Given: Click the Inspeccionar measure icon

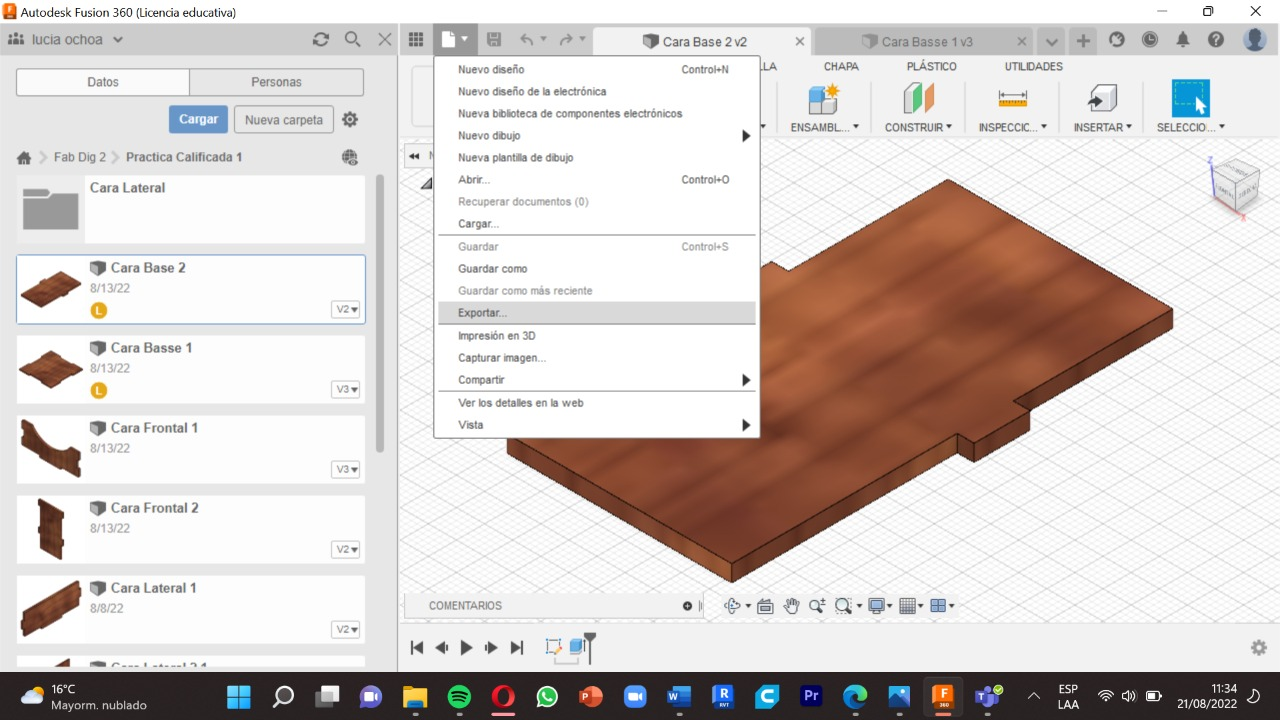Looking at the screenshot, I should pos(1013,99).
